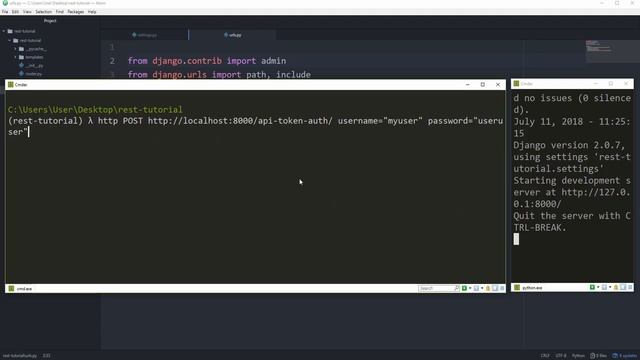
Task: Click the active consoles icon in python.exe window
Action: [x=604, y=288]
